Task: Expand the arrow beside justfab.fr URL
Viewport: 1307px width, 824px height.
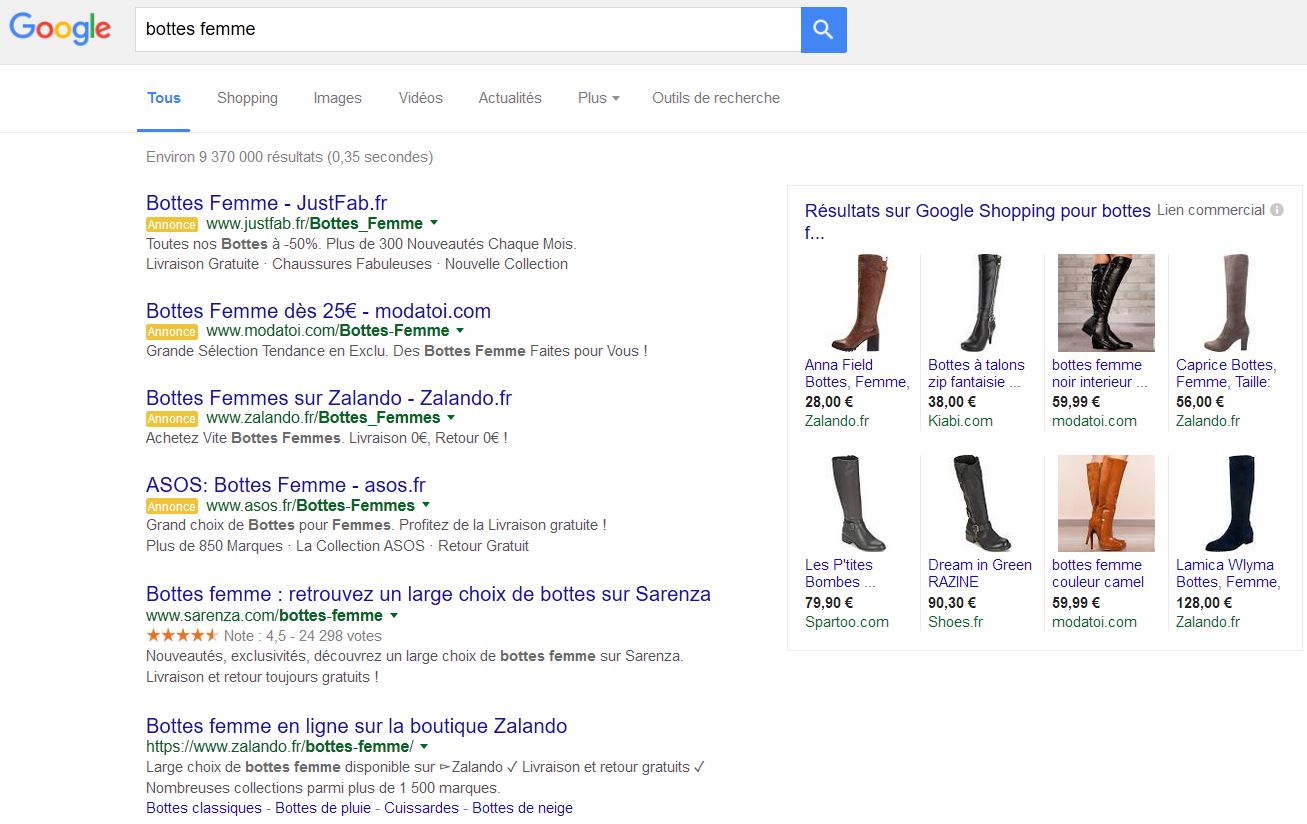Action: pyautogui.click(x=434, y=223)
